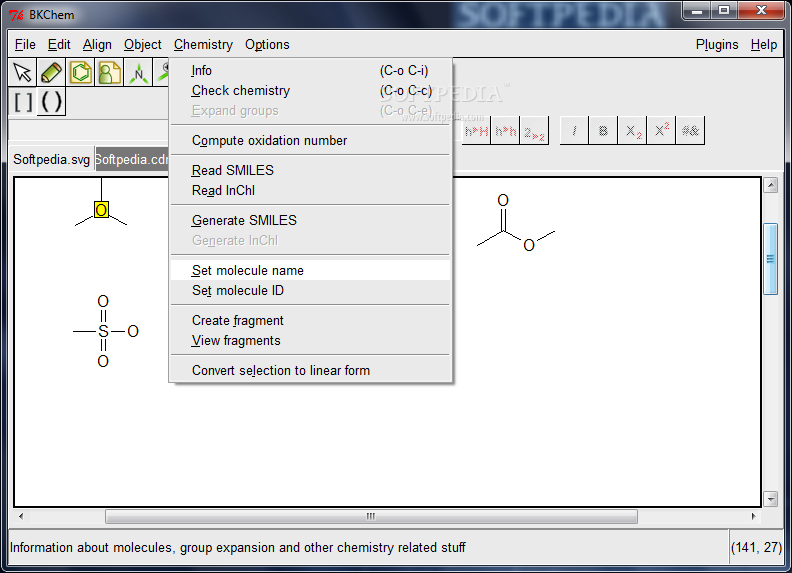Open the File menu

pyautogui.click(x=25, y=44)
